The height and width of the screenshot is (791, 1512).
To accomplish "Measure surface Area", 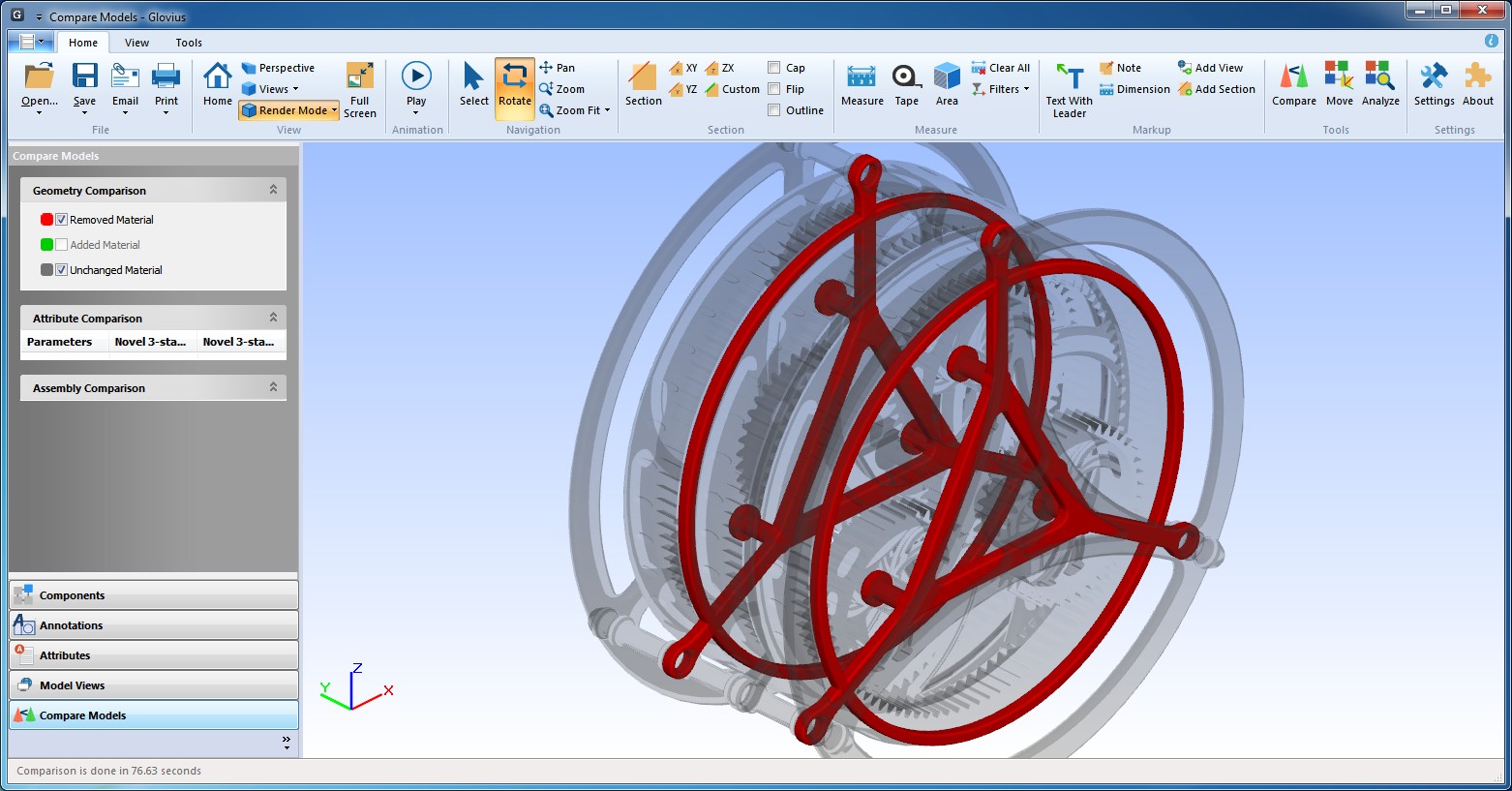I will point(947,85).
